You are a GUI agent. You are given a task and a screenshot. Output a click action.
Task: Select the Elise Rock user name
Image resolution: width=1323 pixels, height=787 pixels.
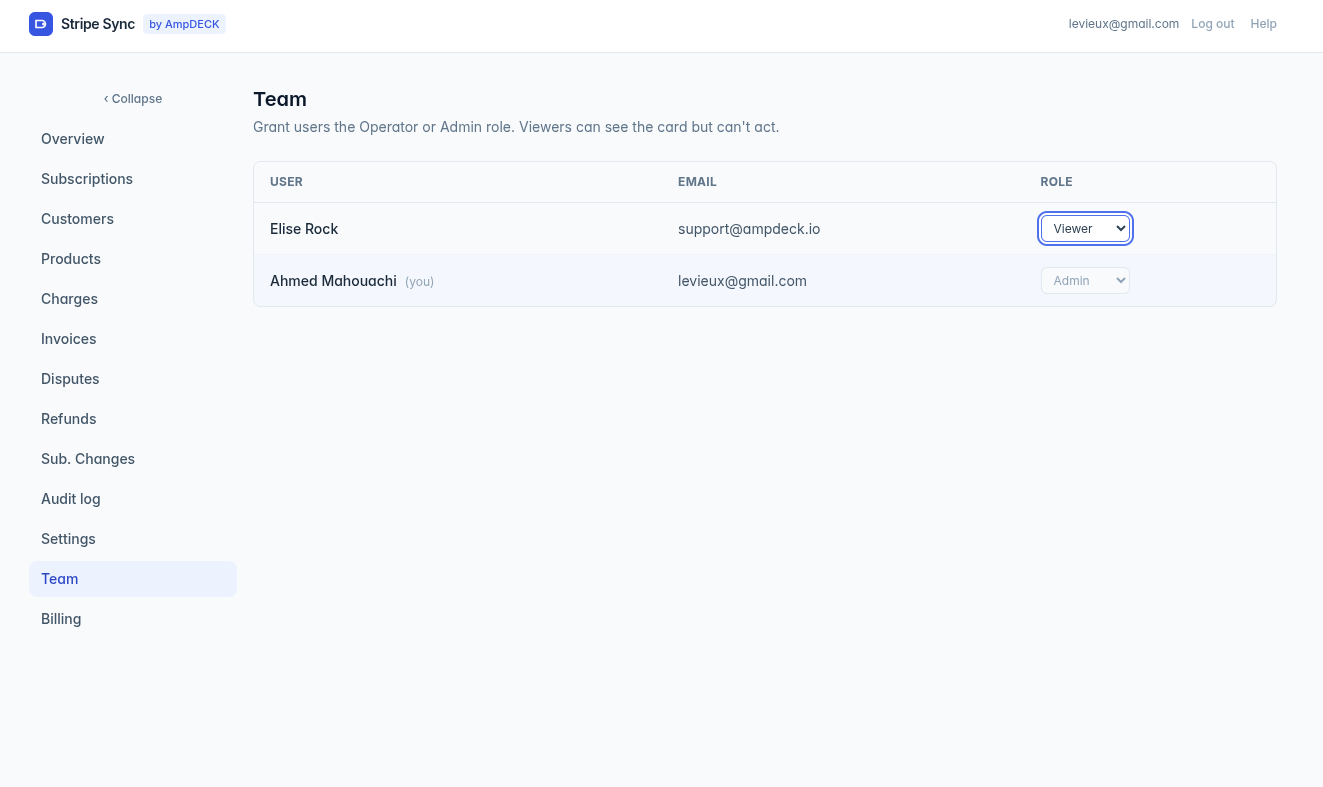coord(304,229)
